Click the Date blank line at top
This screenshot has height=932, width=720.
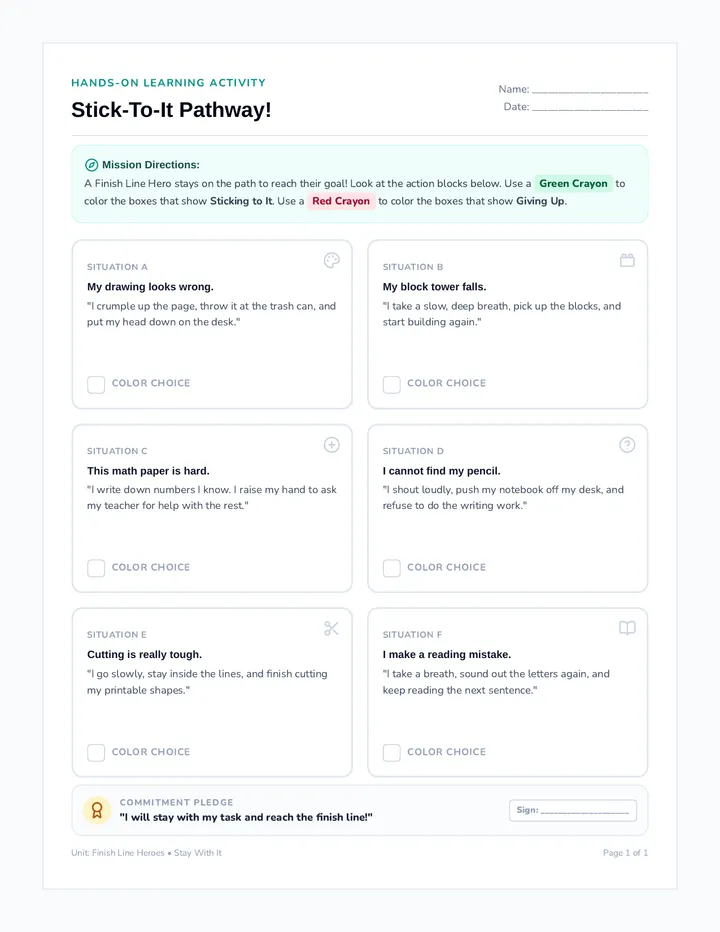(590, 108)
